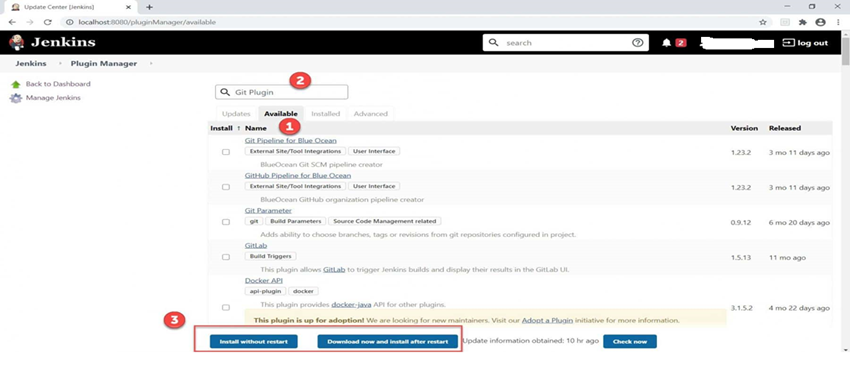This screenshot has width=850, height=389.
Task: Reload the page with the refresh icon
Action: point(47,22)
